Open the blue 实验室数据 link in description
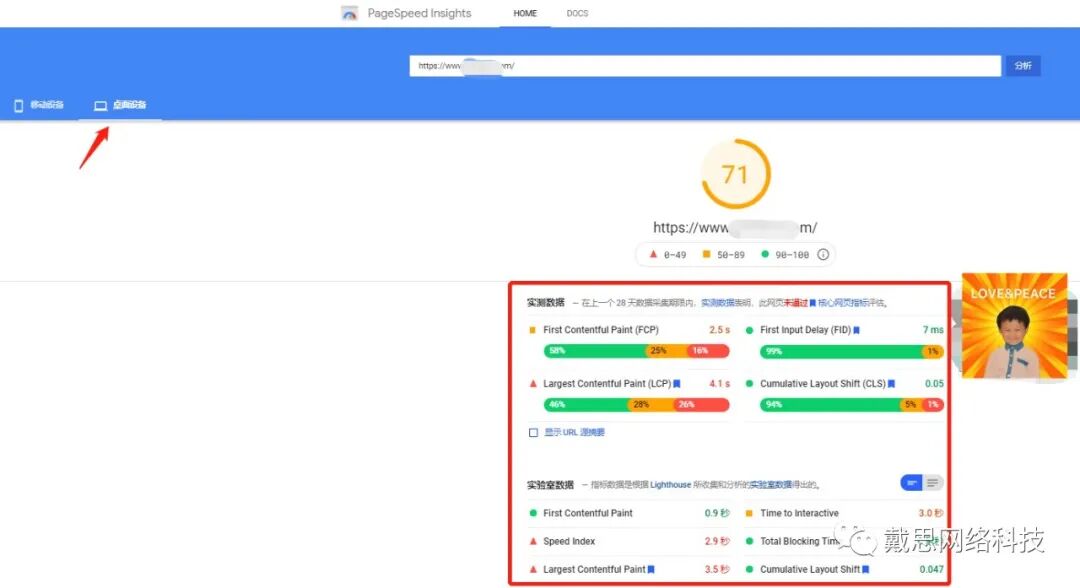 click(x=771, y=485)
